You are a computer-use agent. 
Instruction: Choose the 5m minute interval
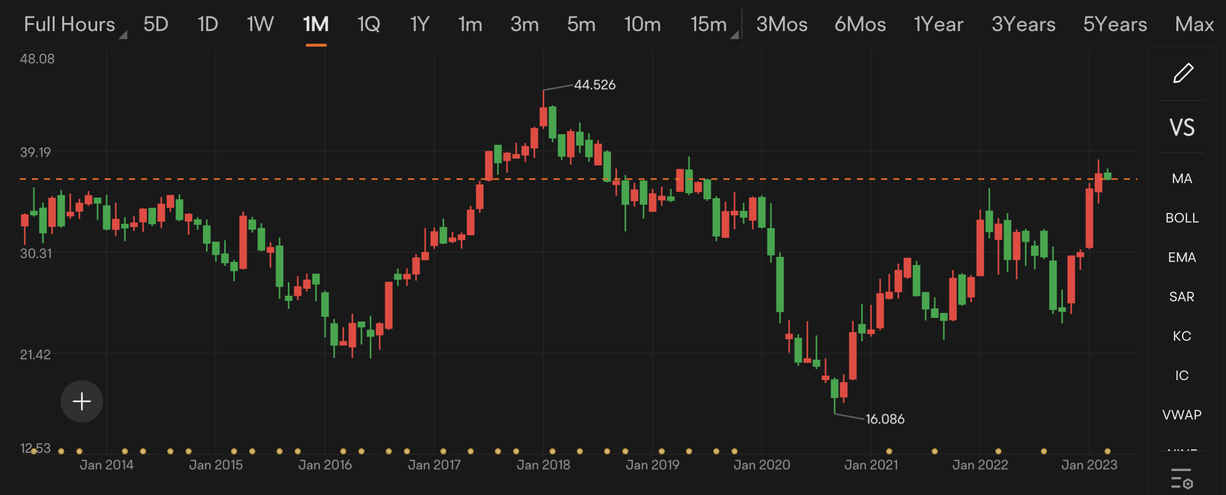click(x=581, y=25)
